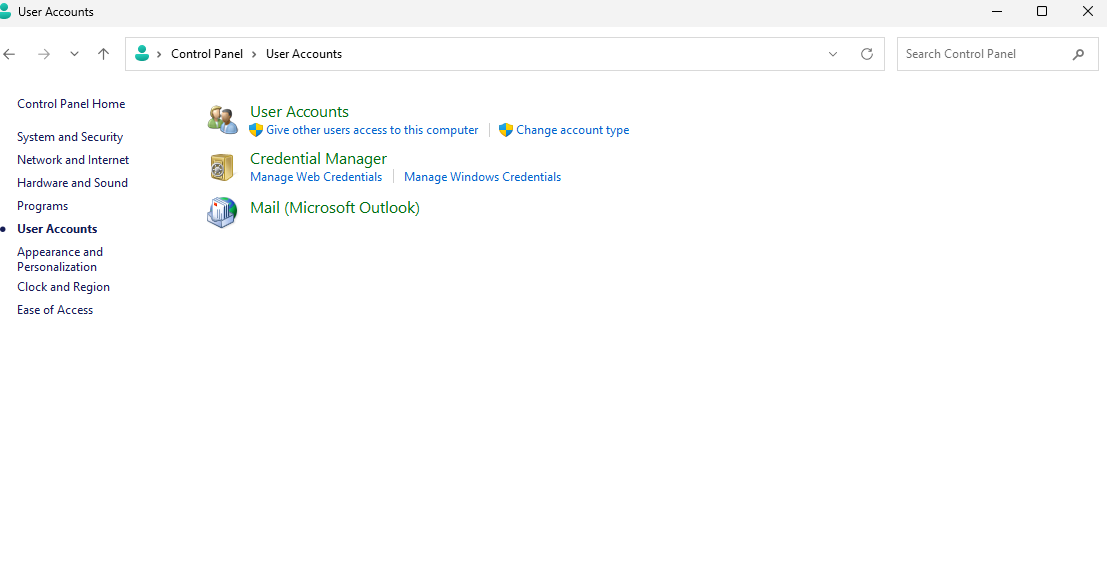Open Ease of Access category
This screenshot has height=586, width=1107.
(x=55, y=310)
